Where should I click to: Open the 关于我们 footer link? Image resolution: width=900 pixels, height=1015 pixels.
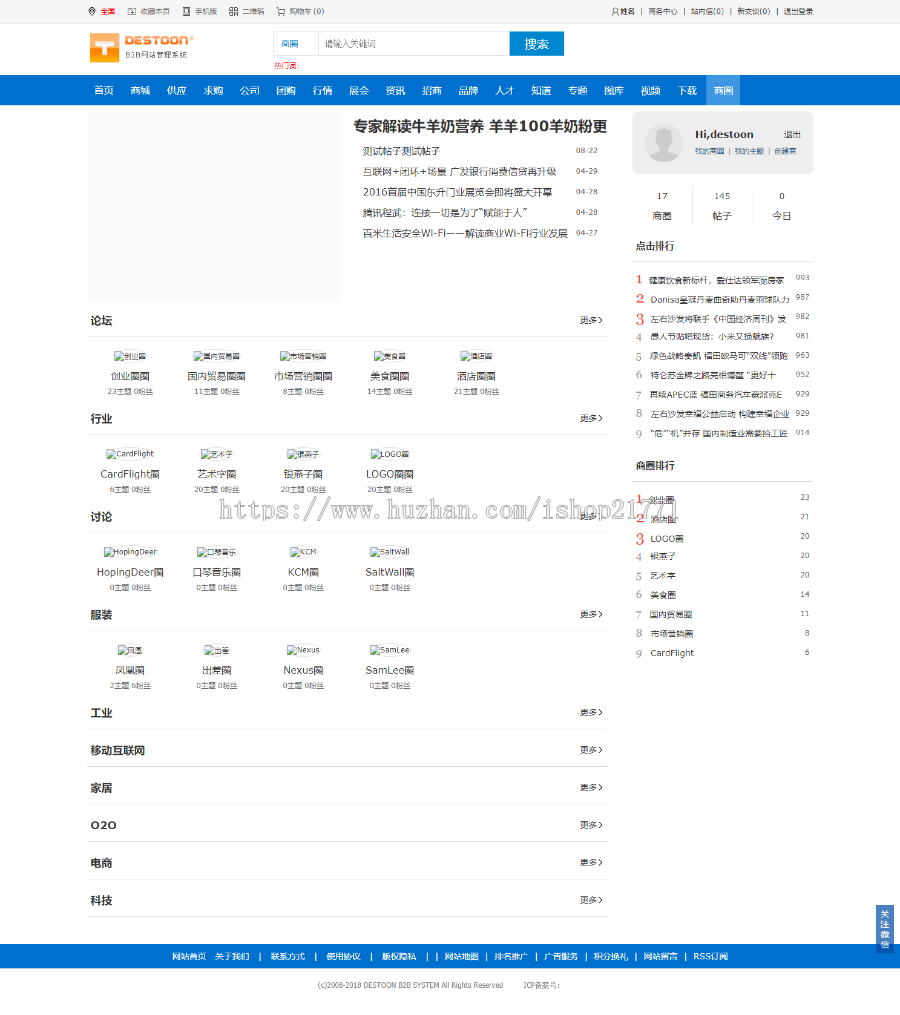pyautogui.click(x=232, y=956)
